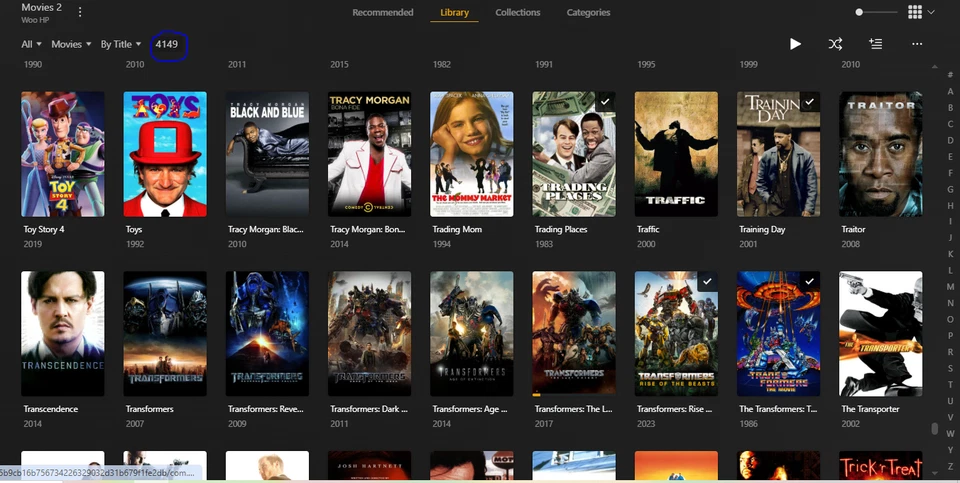Open the Transformers: Age of Extinction poster

click(471, 334)
